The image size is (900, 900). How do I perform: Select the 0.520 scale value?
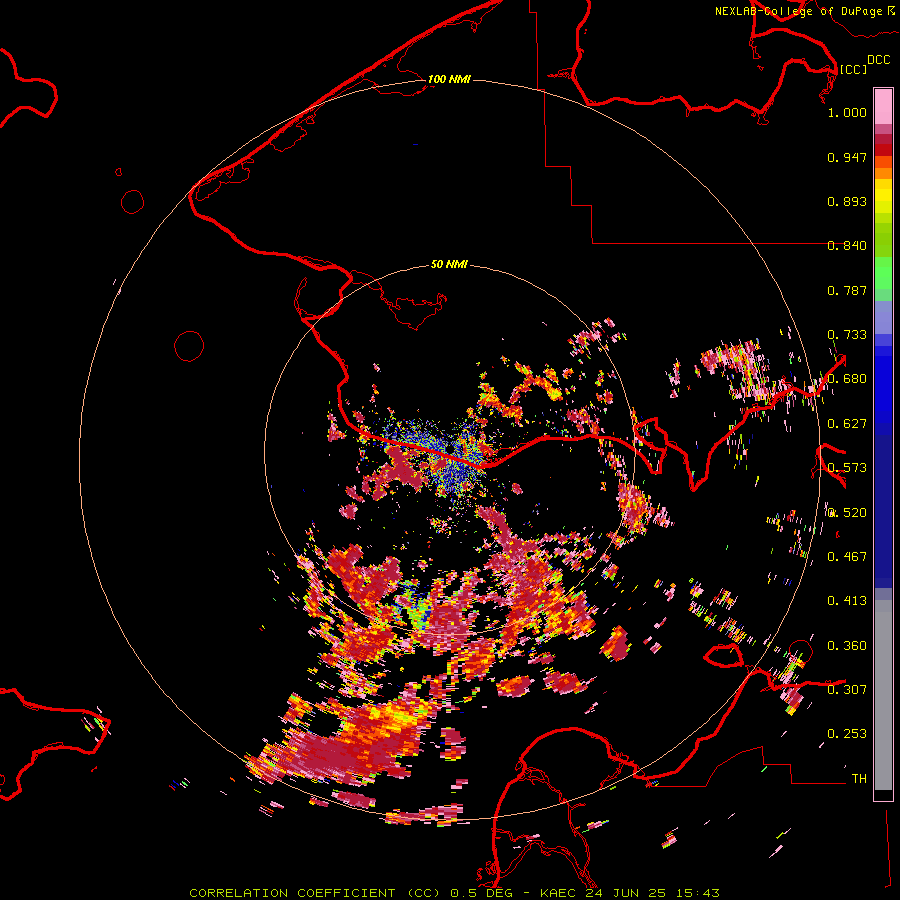tap(847, 513)
